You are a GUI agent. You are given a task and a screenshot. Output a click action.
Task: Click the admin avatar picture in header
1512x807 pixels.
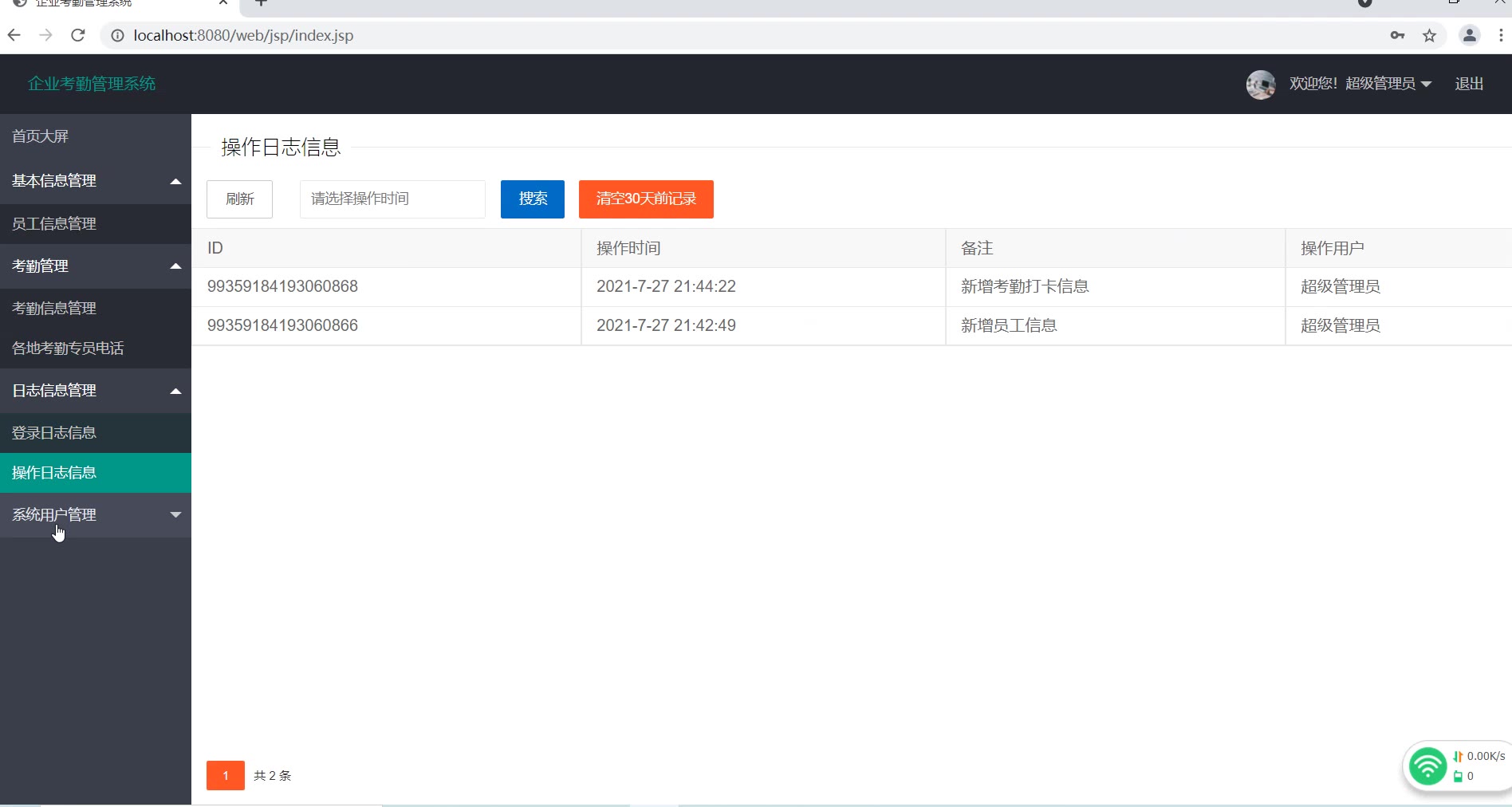coord(1261,84)
